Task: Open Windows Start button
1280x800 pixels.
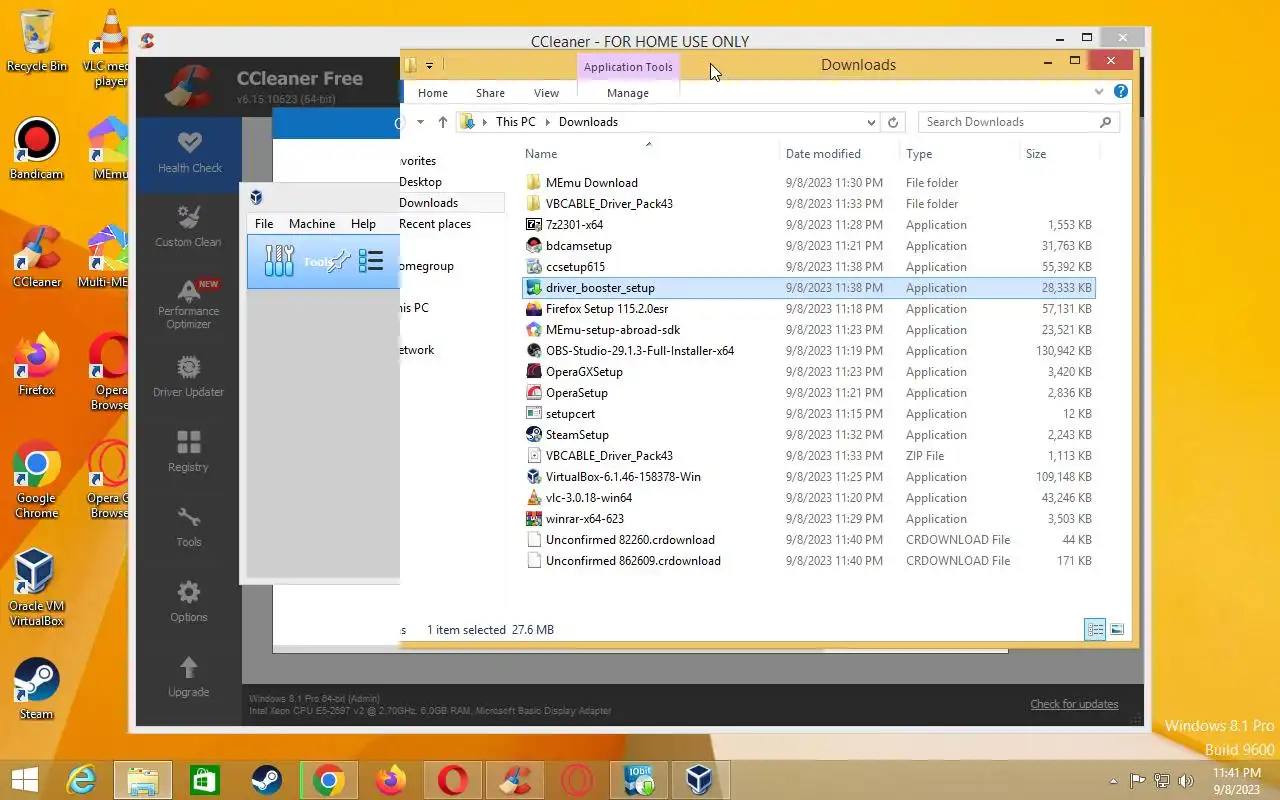Action: [x=24, y=780]
